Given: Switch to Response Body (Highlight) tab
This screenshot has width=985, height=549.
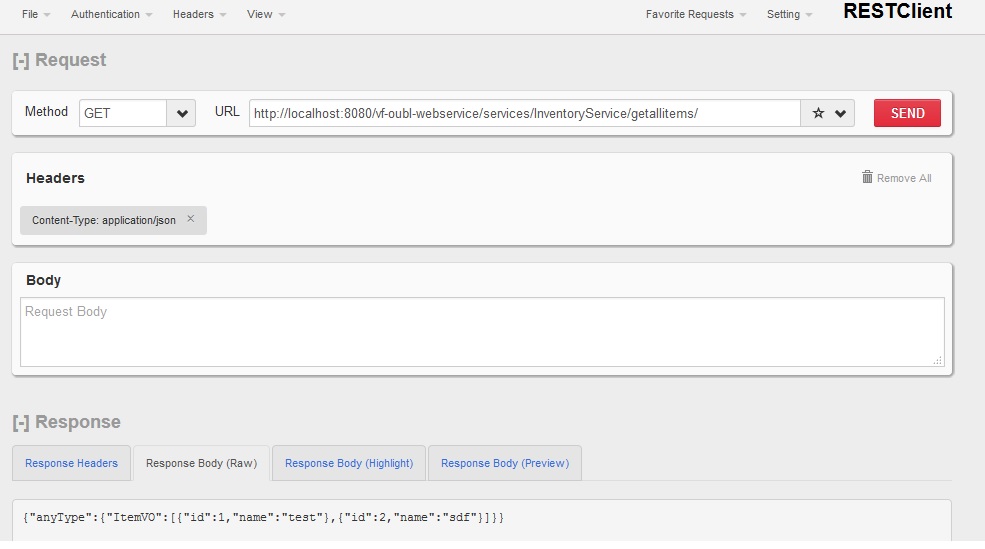Looking at the screenshot, I should coord(349,463).
